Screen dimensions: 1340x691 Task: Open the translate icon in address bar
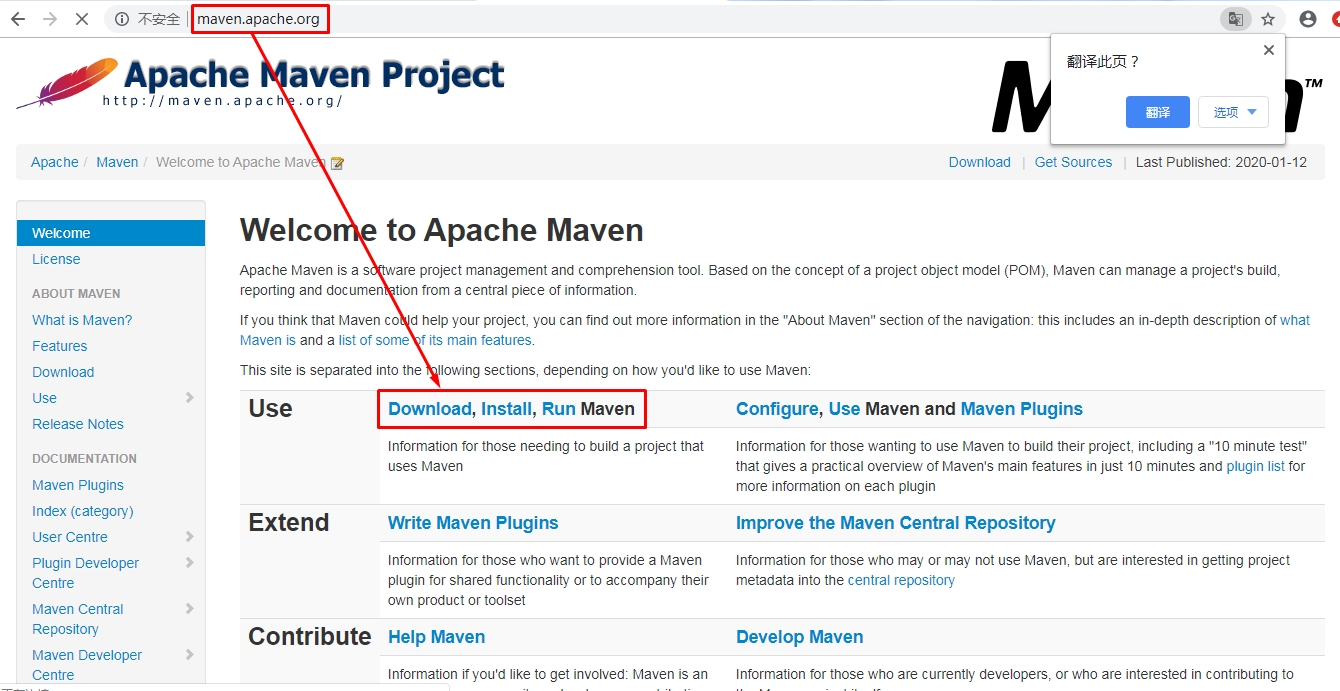click(x=1236, y=19)
